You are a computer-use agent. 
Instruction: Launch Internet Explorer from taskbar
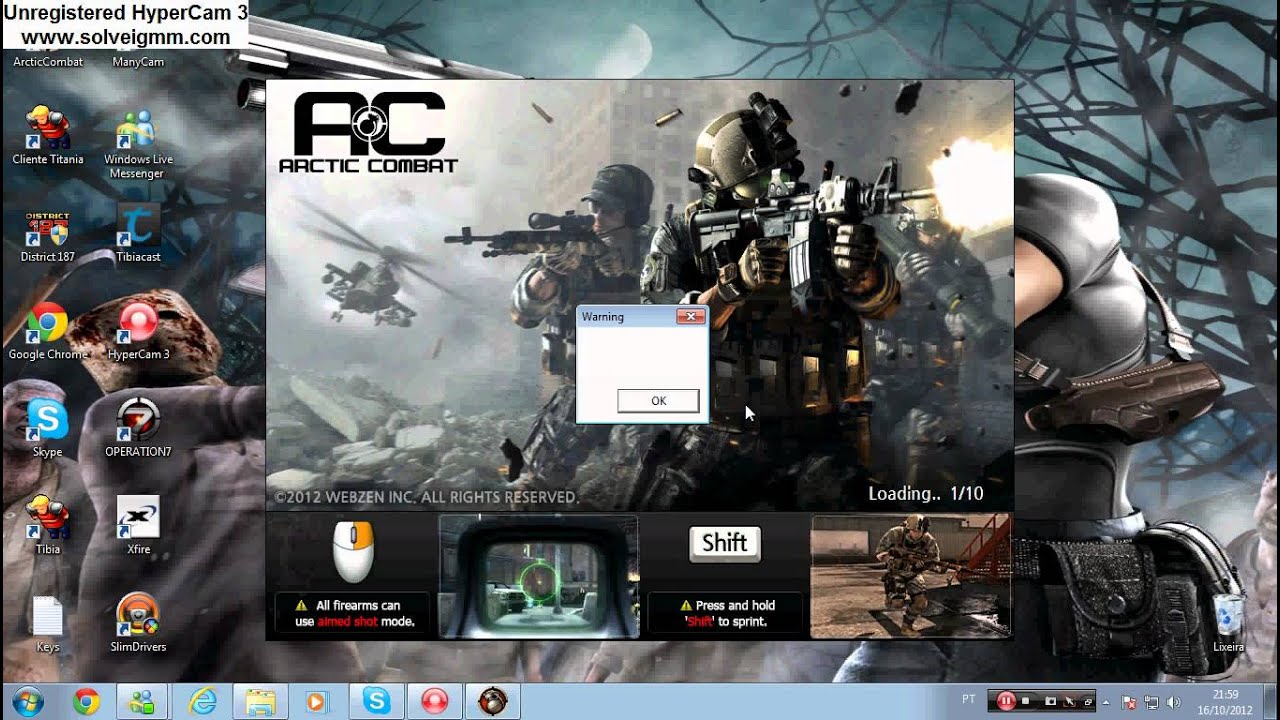click(203, 701)
